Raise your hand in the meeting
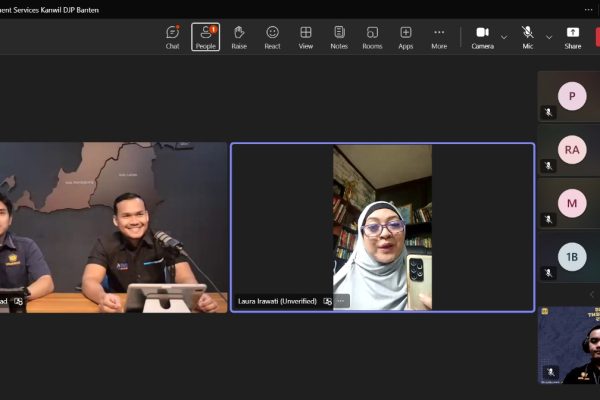This screenshot has height=400, width=600. point(239,37)
